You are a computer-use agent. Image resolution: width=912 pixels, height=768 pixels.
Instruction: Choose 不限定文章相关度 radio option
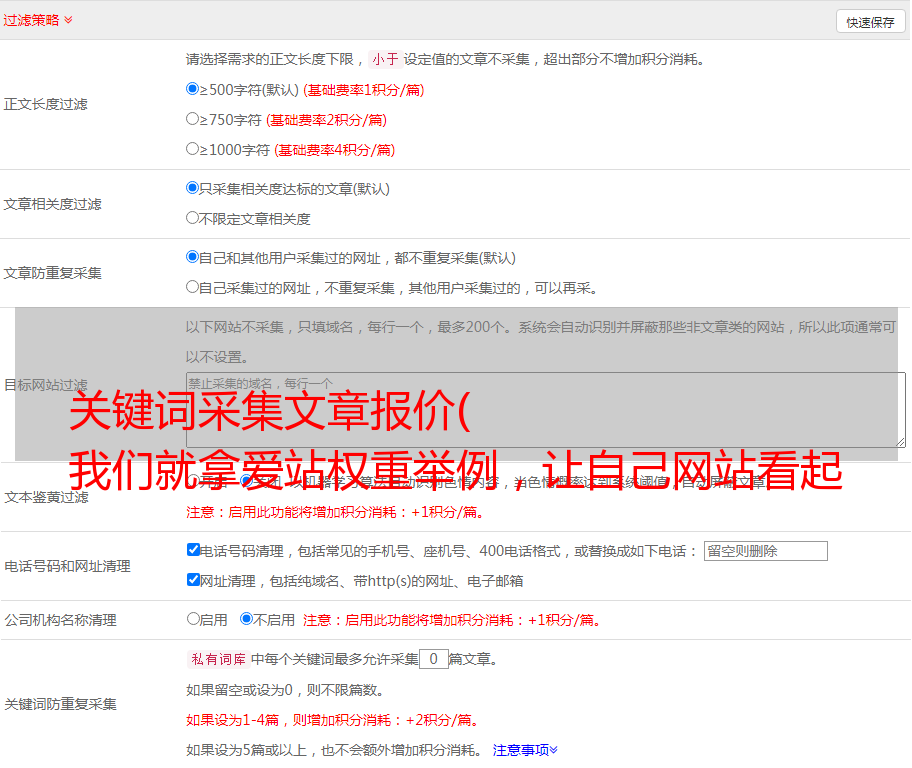click(192, 218)
